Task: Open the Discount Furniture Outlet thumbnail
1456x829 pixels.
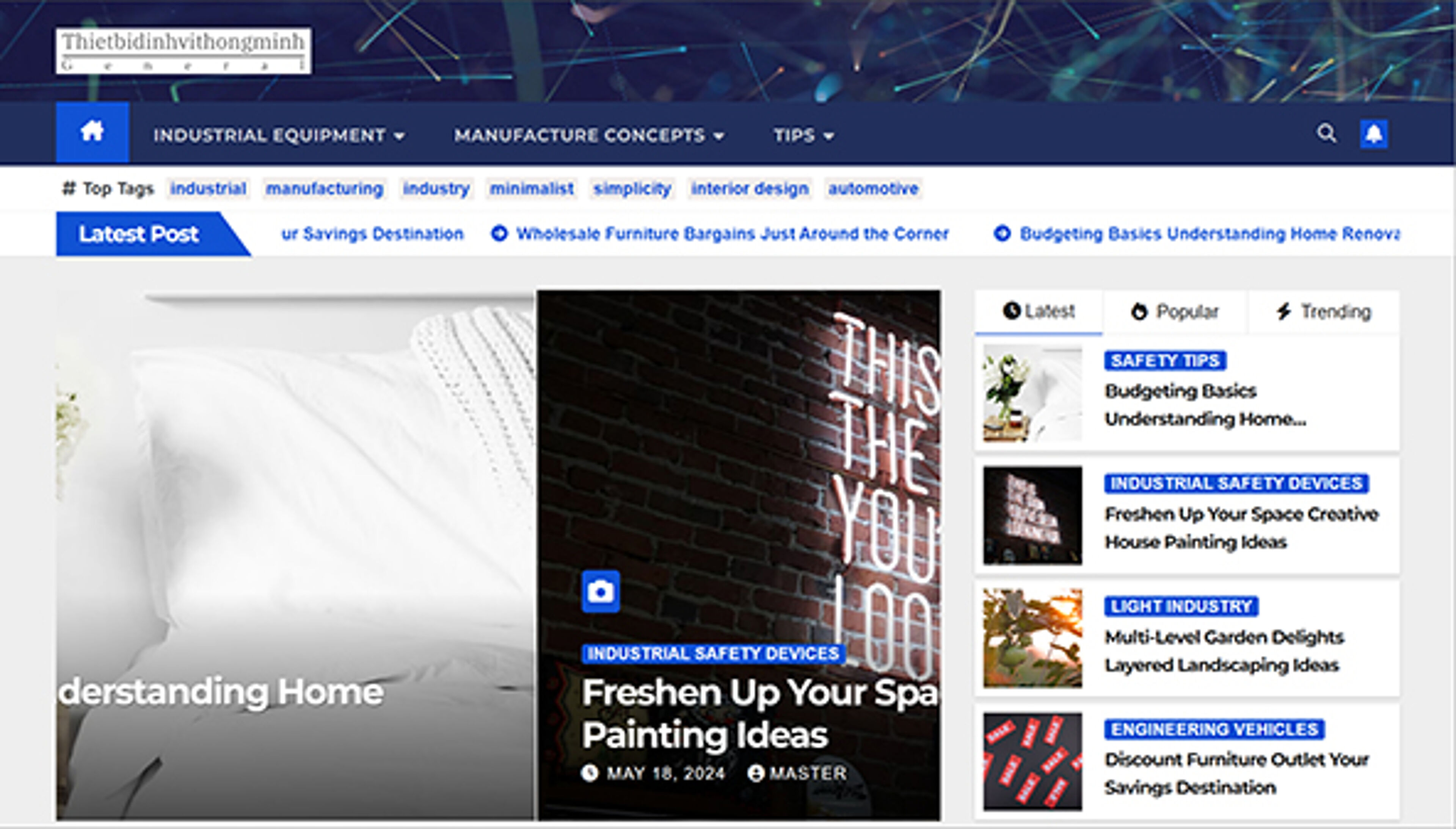Action: 1032,761
